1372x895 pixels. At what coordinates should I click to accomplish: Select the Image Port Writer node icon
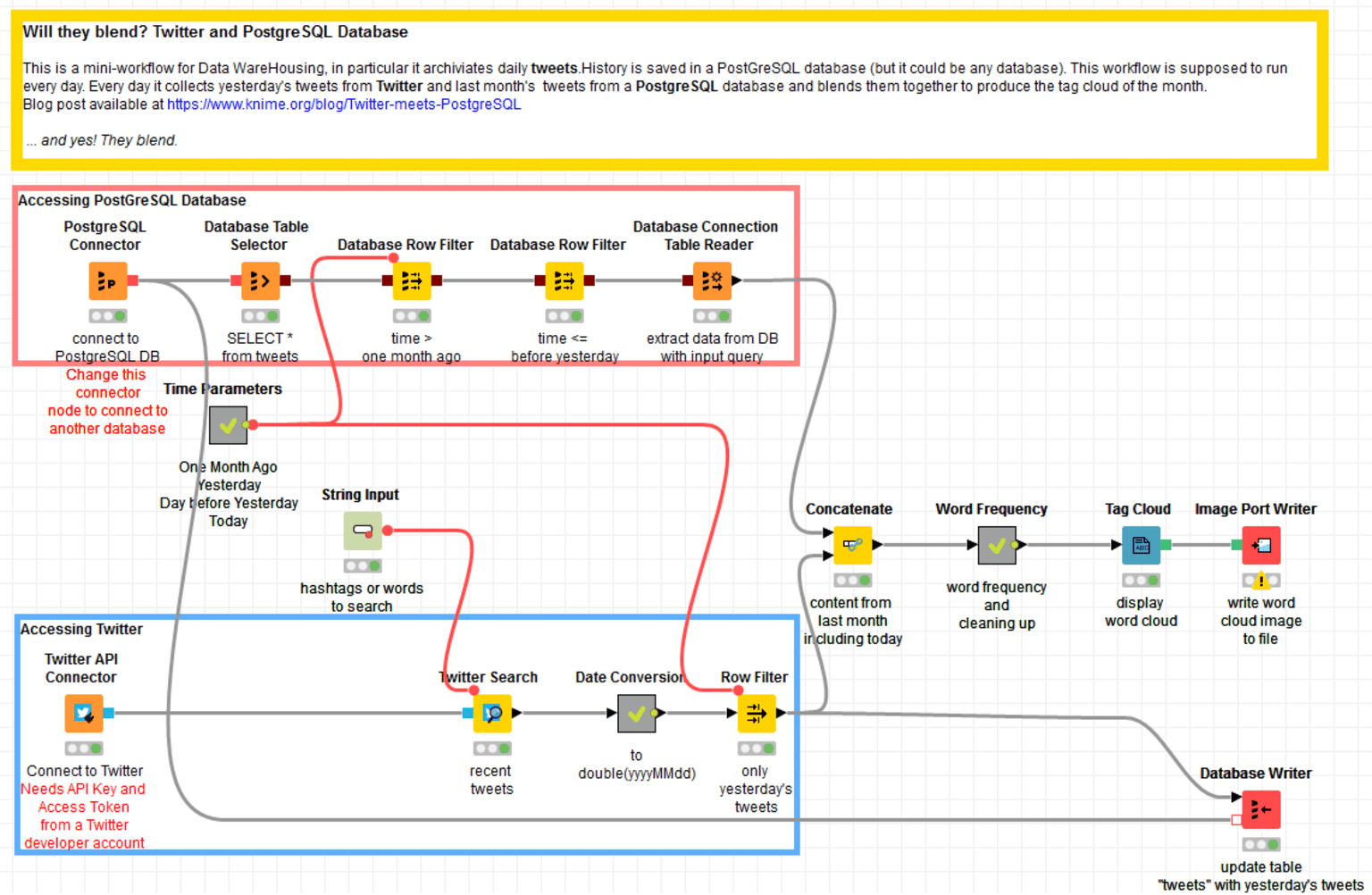1261,545
